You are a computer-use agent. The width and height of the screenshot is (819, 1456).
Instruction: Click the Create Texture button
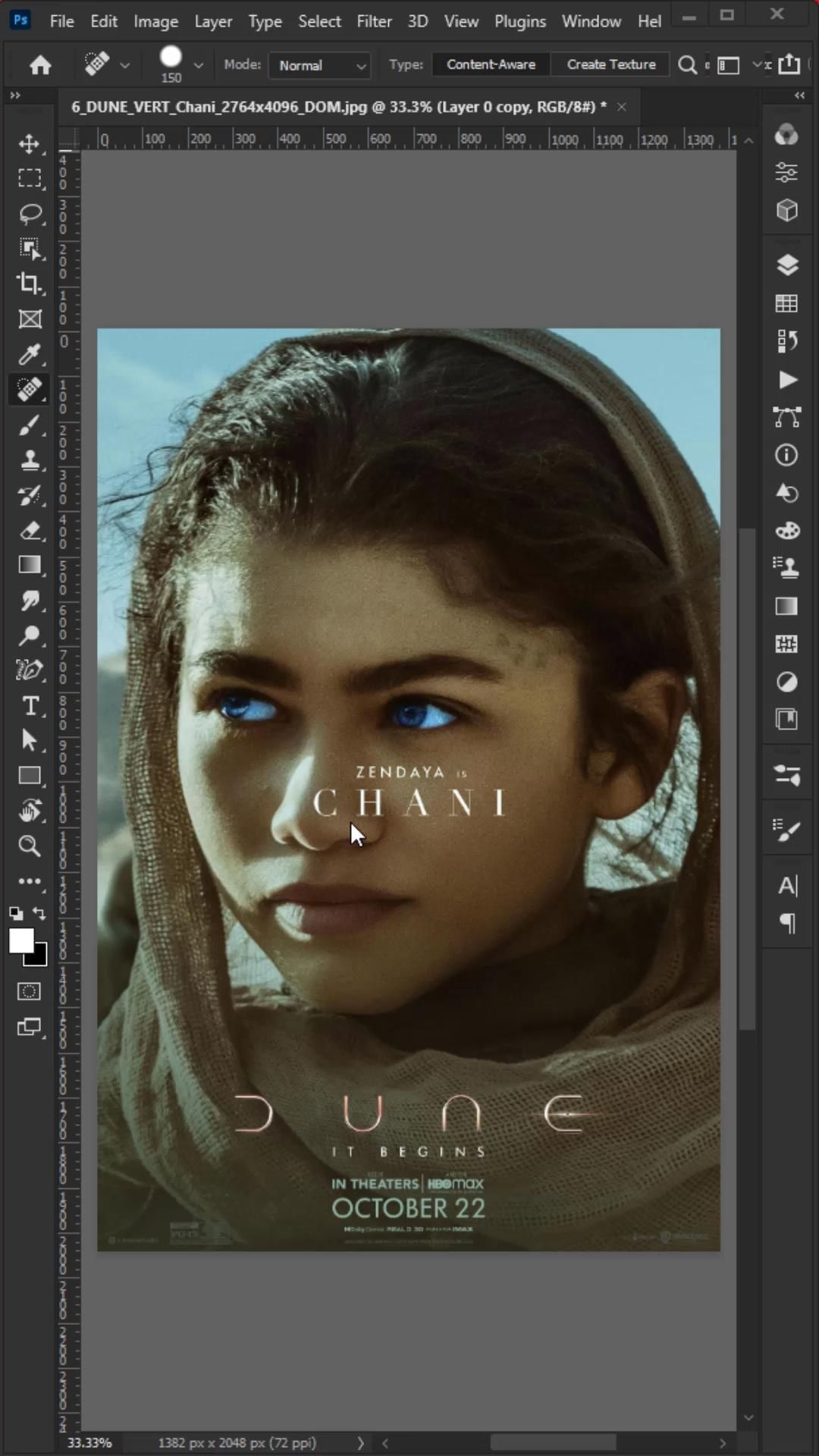pos(610,65)
